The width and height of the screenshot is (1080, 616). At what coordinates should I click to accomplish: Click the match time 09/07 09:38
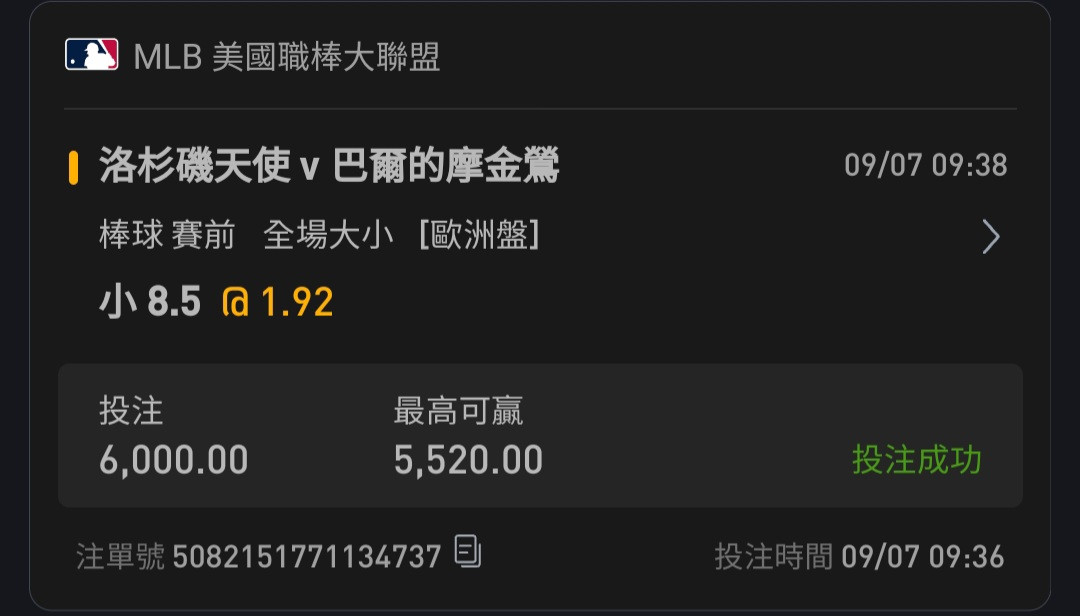(926, 165)
